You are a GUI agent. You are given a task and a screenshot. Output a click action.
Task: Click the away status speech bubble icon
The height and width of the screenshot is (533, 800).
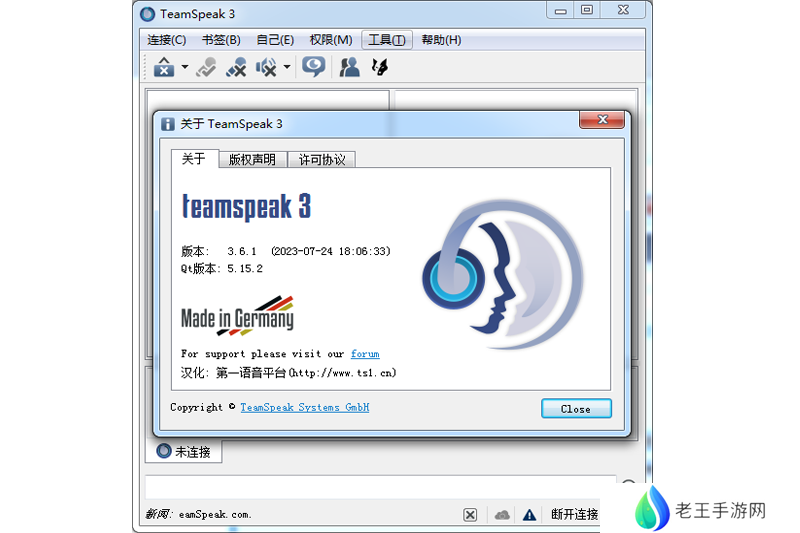[x=313, y=67]
